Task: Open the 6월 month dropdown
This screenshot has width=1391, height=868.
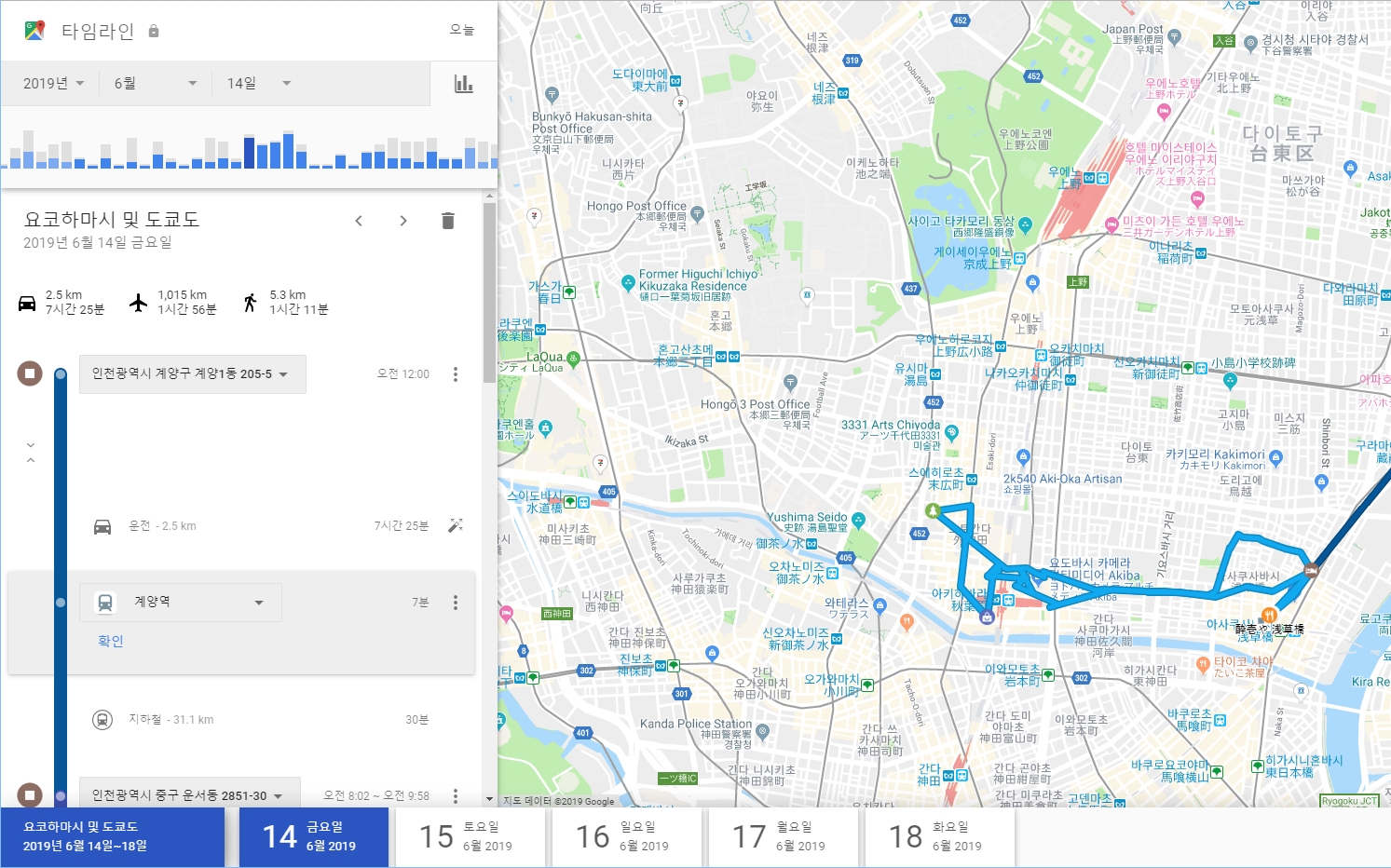Action: (x=156, y=84)
